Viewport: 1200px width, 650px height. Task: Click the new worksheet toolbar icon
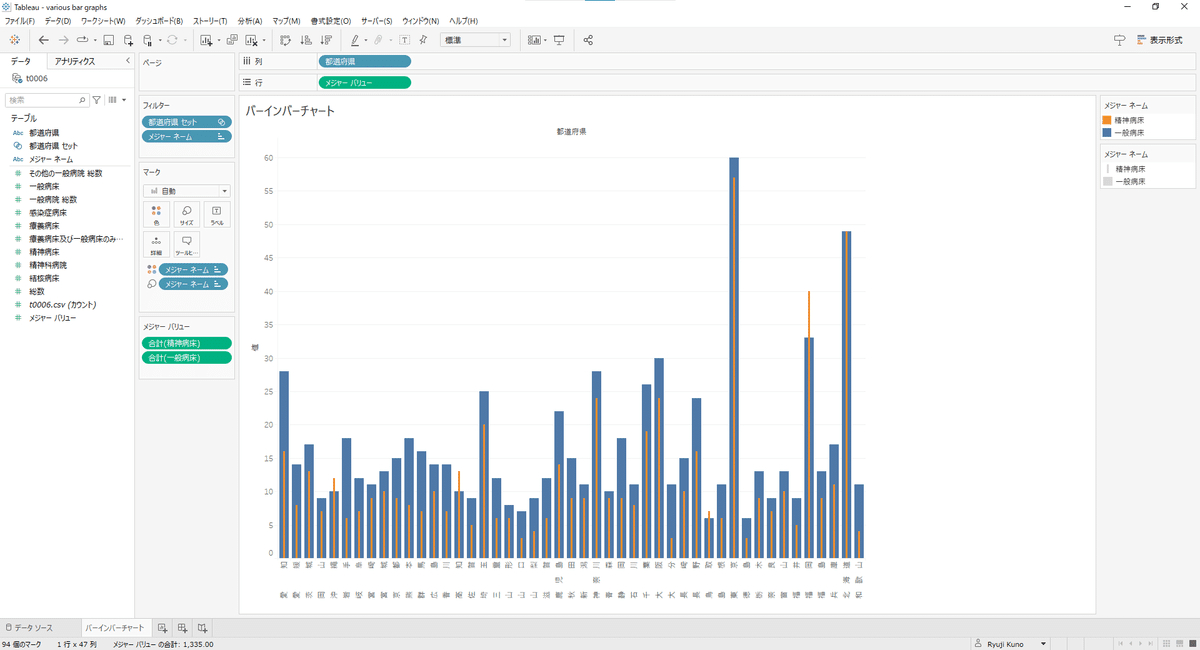(x=206, y=40)
